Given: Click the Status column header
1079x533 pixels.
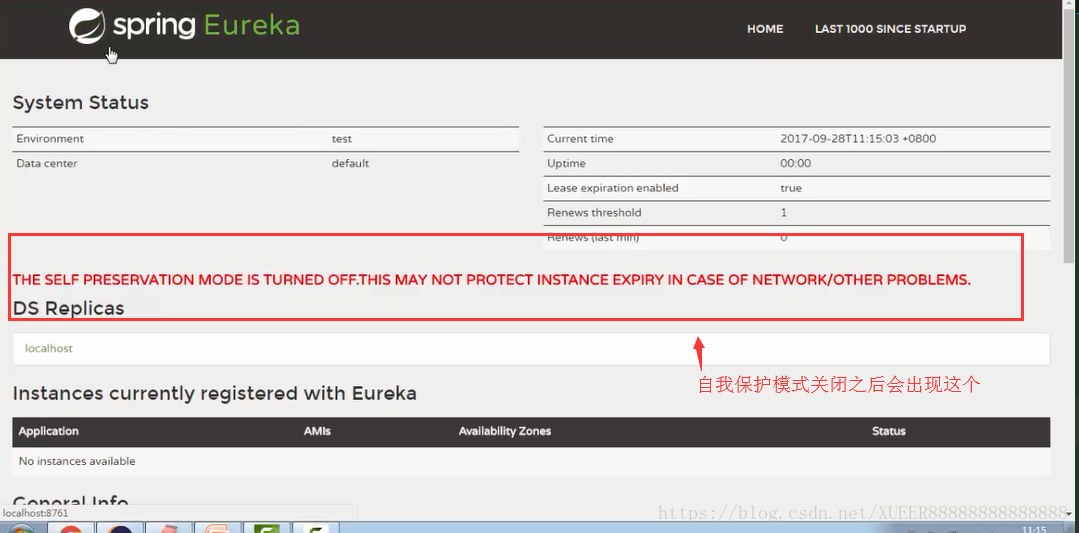Looking at the screenshot, I should coord(888,431).
